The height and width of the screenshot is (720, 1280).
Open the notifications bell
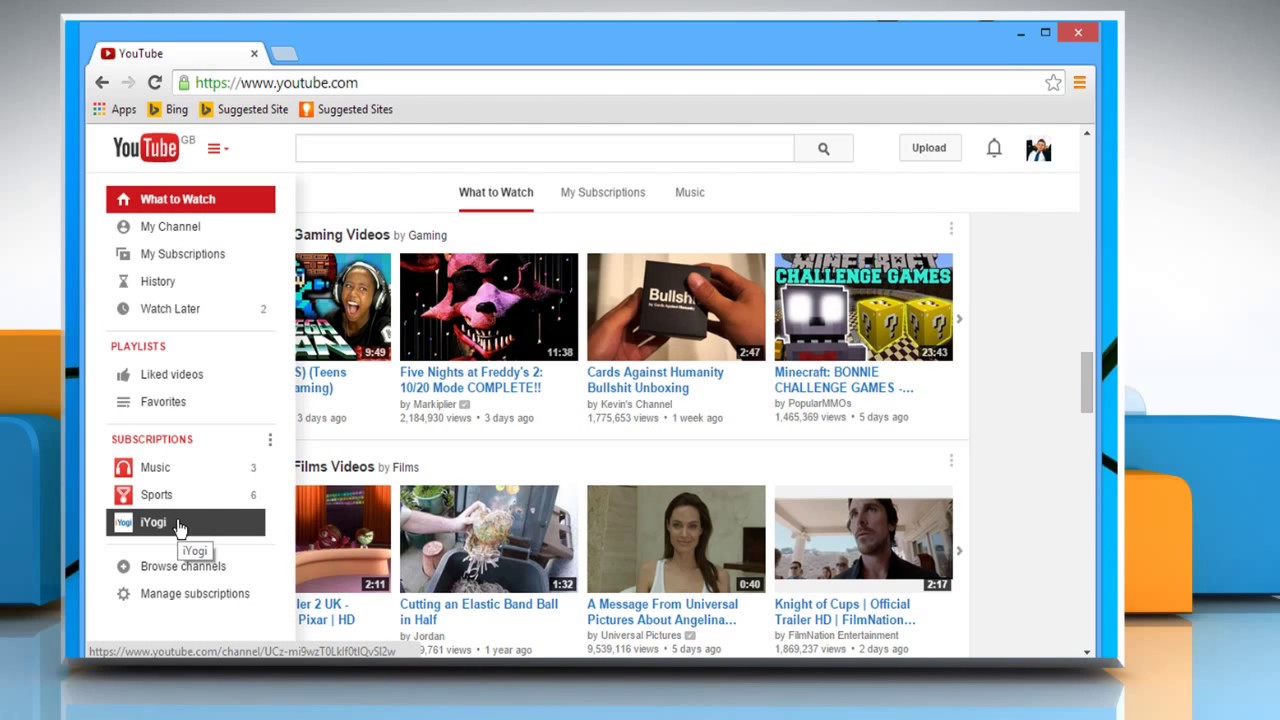(x=994, y=148)
